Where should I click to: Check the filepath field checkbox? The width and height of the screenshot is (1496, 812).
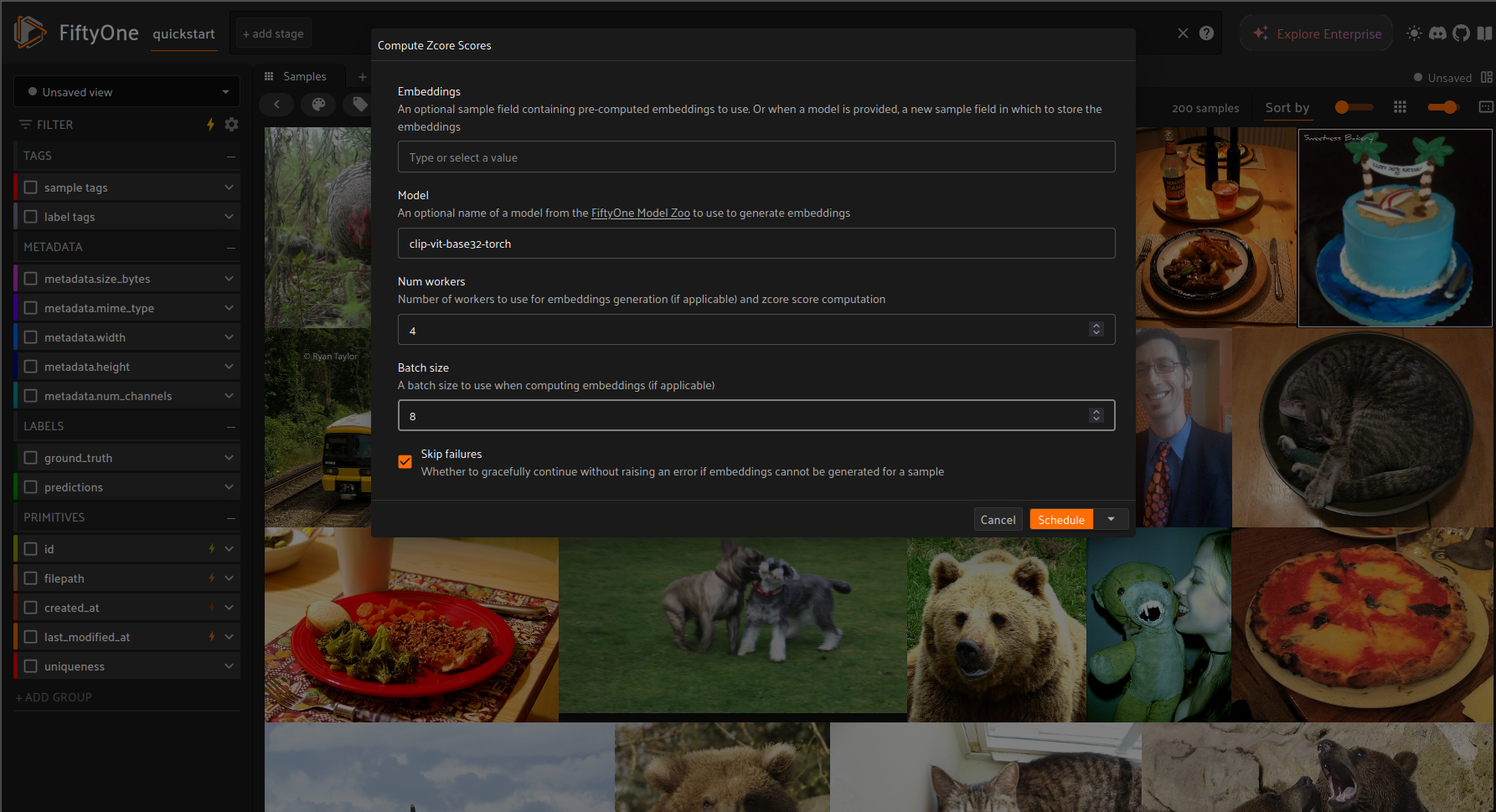(x=31, y=578)
